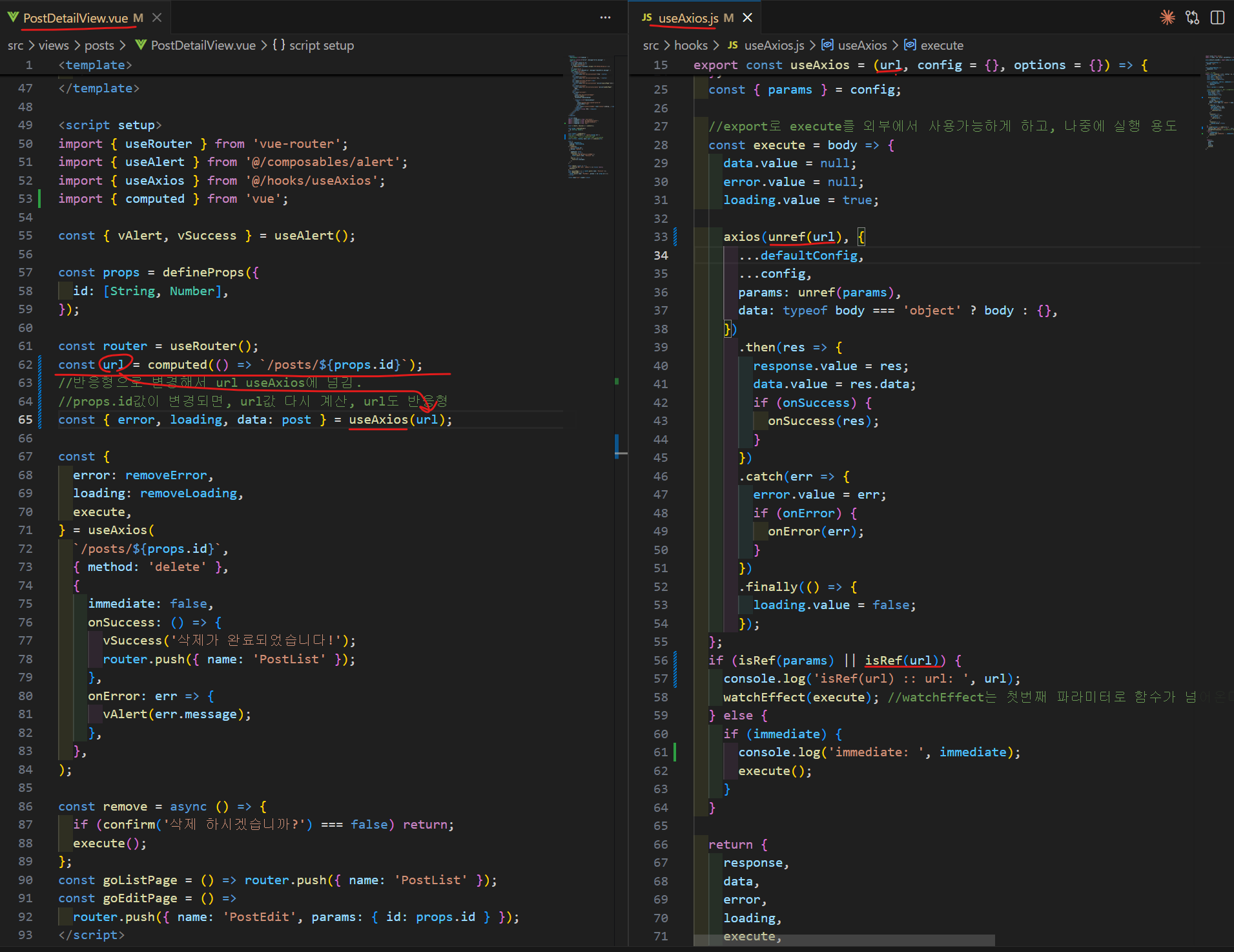This screenshot has height=952, width=1234.
Task: Select line 65 by its line number
Action: (25, 420)
